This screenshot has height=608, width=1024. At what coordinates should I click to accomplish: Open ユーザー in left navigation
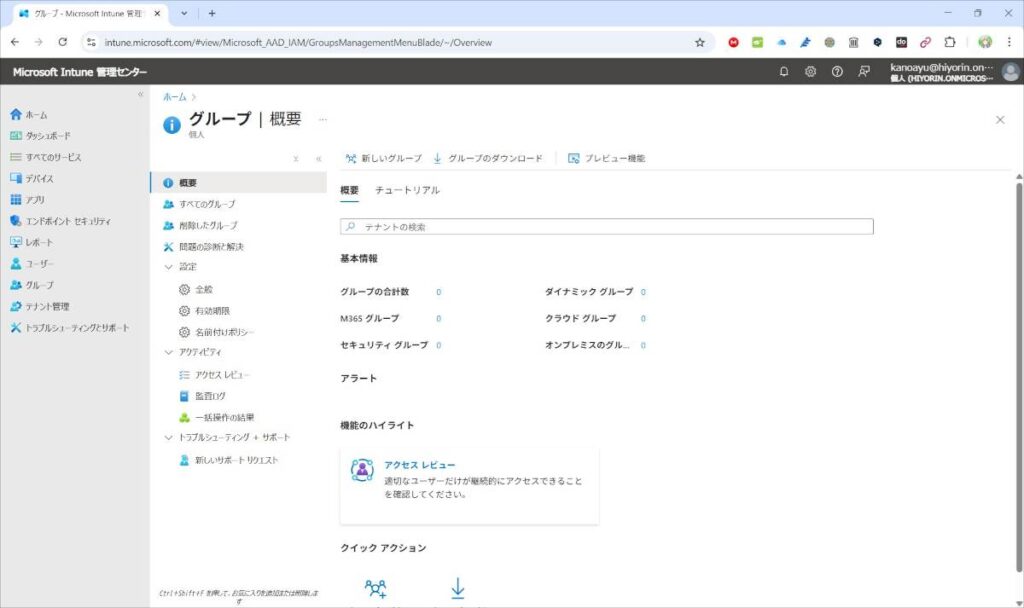tap(32, 264)
